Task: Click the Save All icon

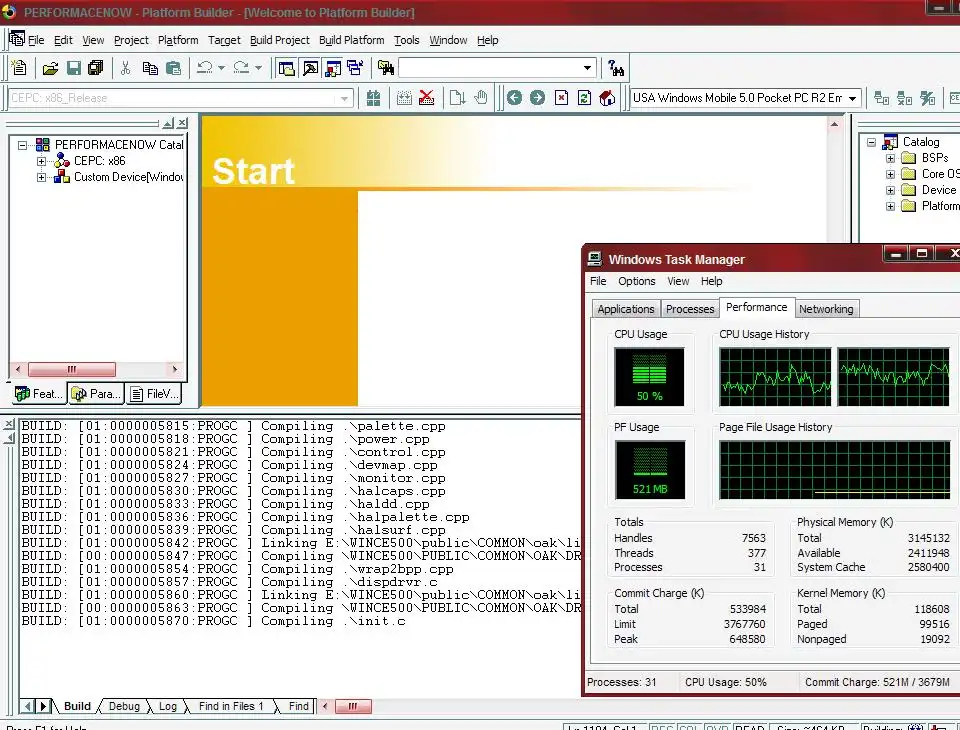Action: (x=96, y=68)
